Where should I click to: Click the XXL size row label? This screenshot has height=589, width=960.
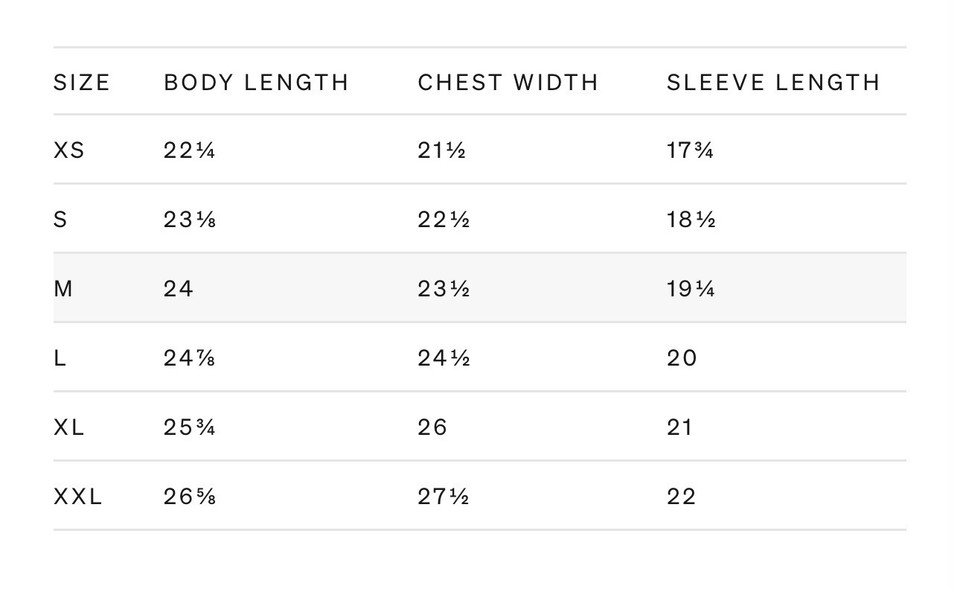(78, 496)
